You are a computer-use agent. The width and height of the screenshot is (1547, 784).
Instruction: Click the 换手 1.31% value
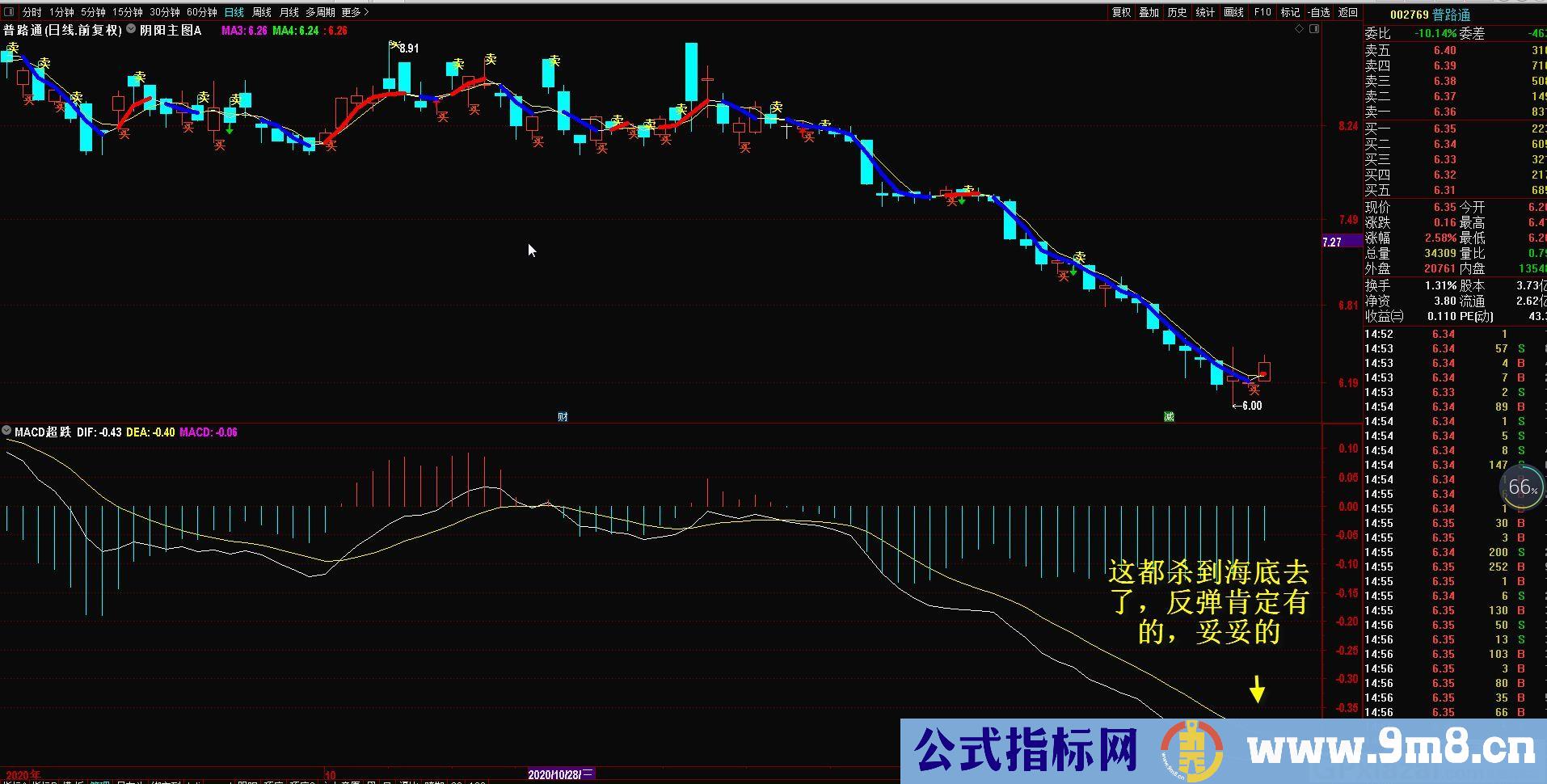coord(1440,285)
